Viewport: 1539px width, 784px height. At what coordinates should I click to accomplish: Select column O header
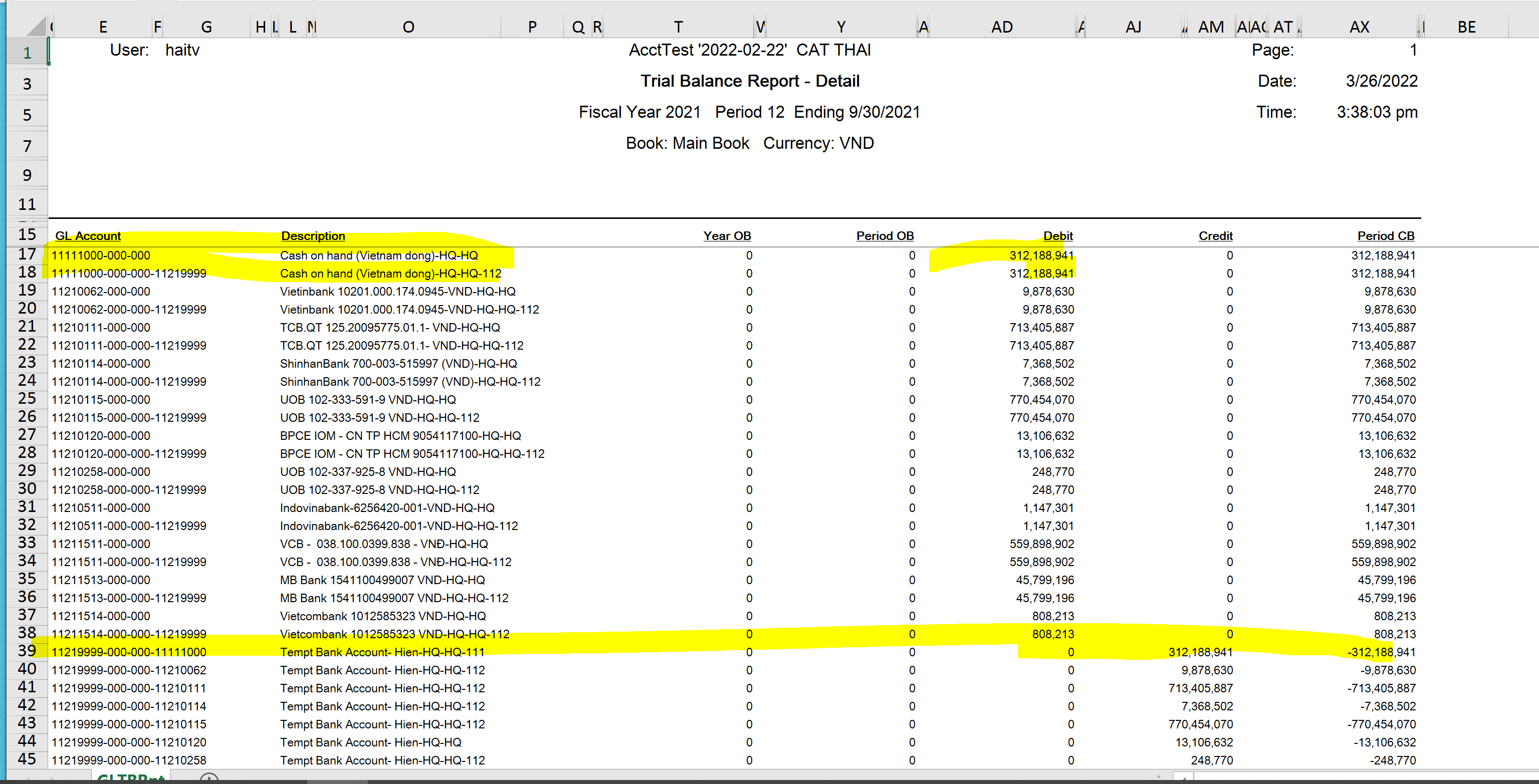pos(408,27)
